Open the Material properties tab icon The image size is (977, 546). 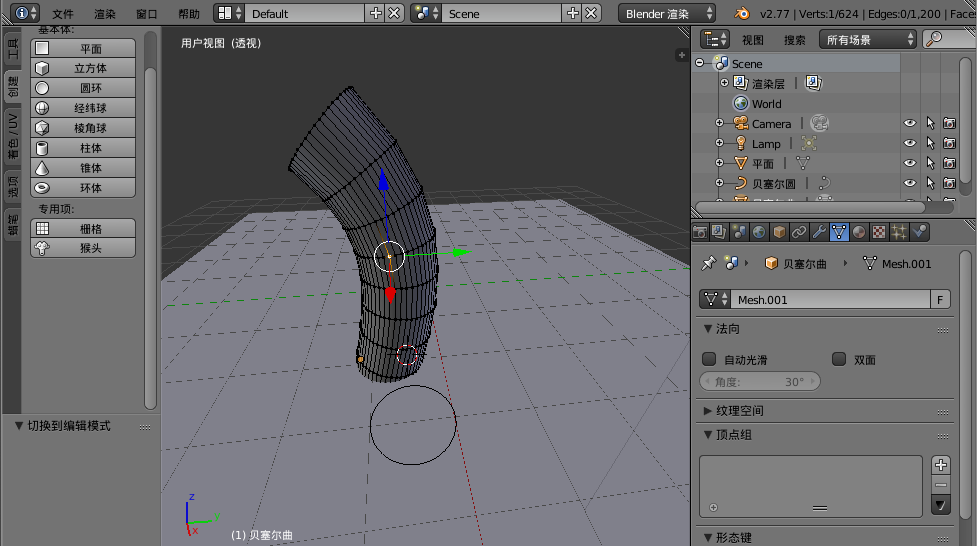[x=859, y=232]
